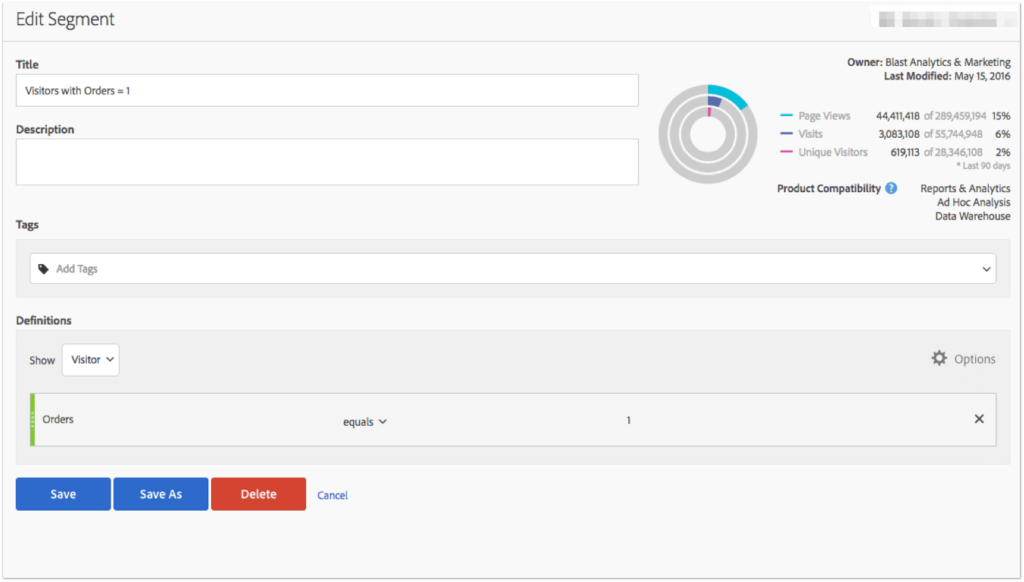
Task: Grab the green drag handle on Orders rule
Action: pos(33,420)
